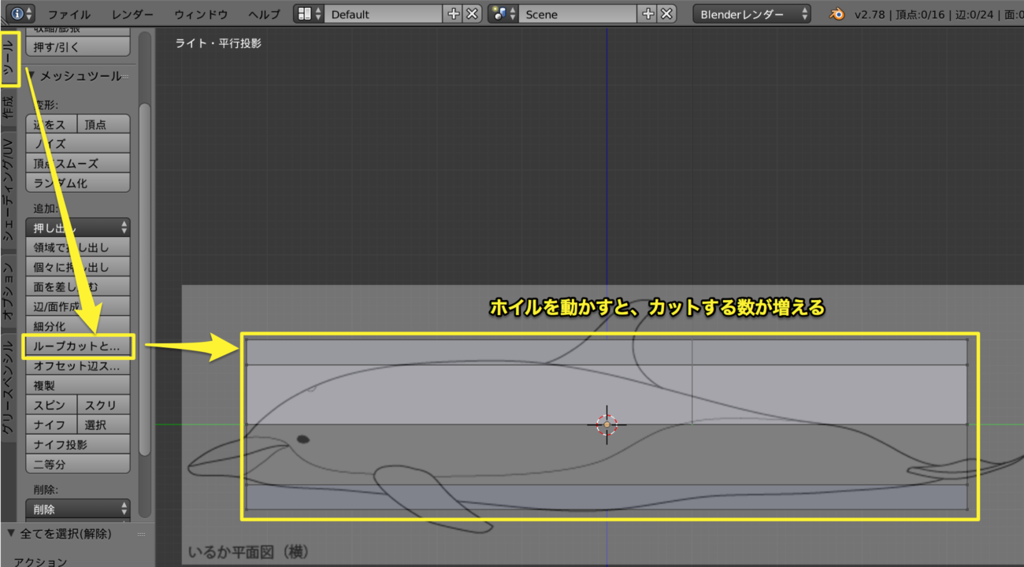This screenshot has height=567, width=1024.
Task: Open the 削除 dropdown
Action: coord(78,508)
